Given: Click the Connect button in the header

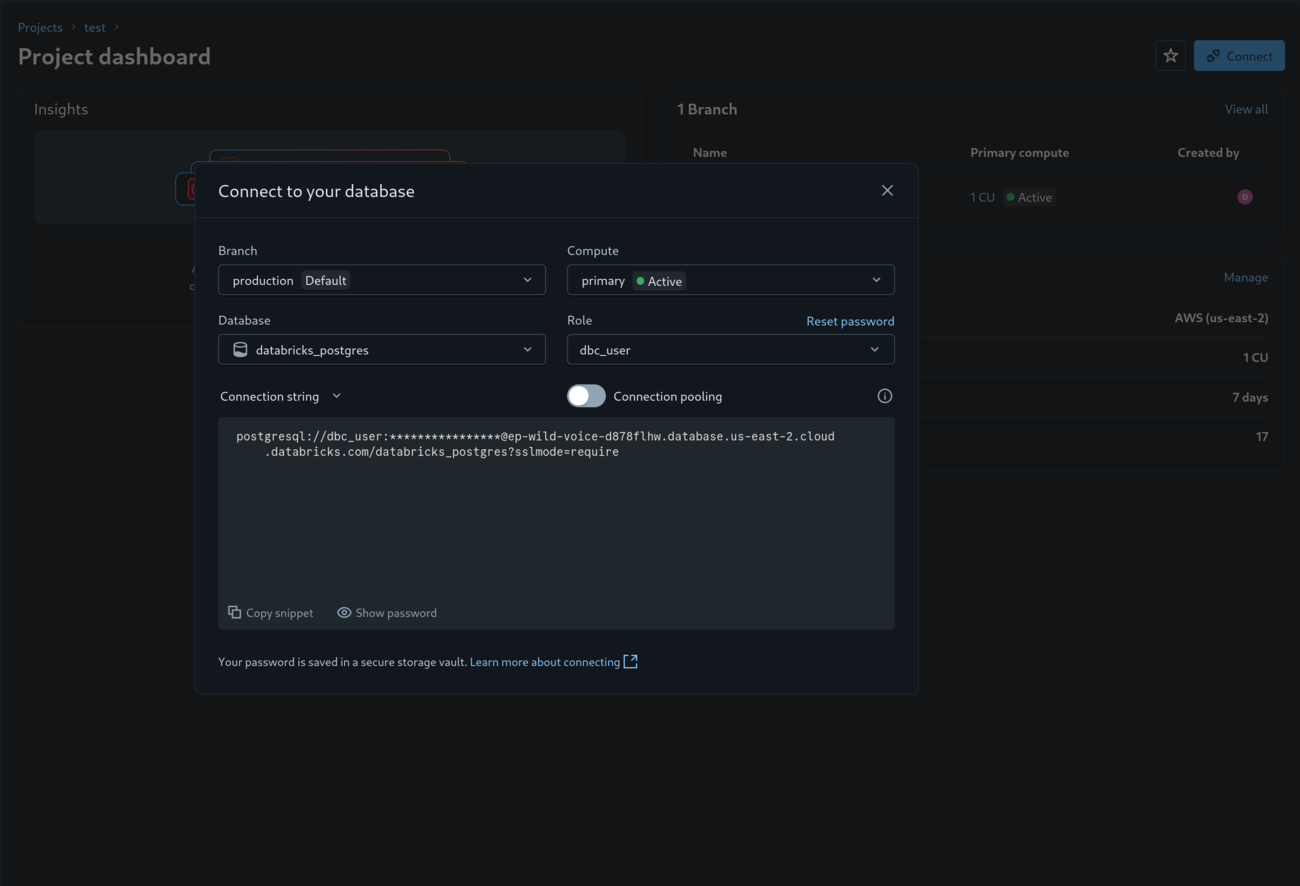Looking at the screenshot, I should (x=1239, y=56).
